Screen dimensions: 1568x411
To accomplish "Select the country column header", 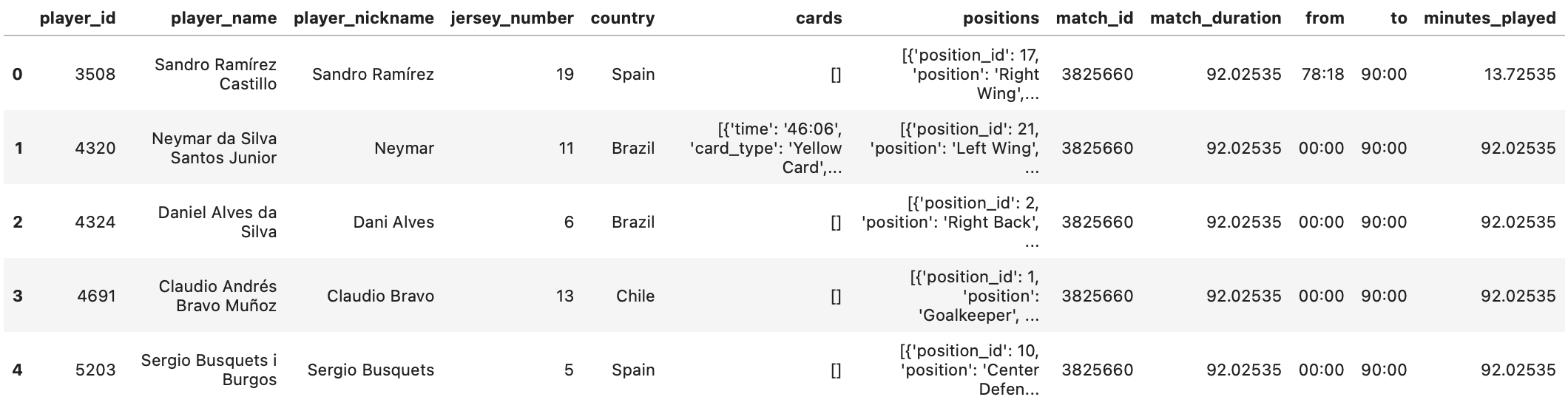I will click(x=622, y=18).
